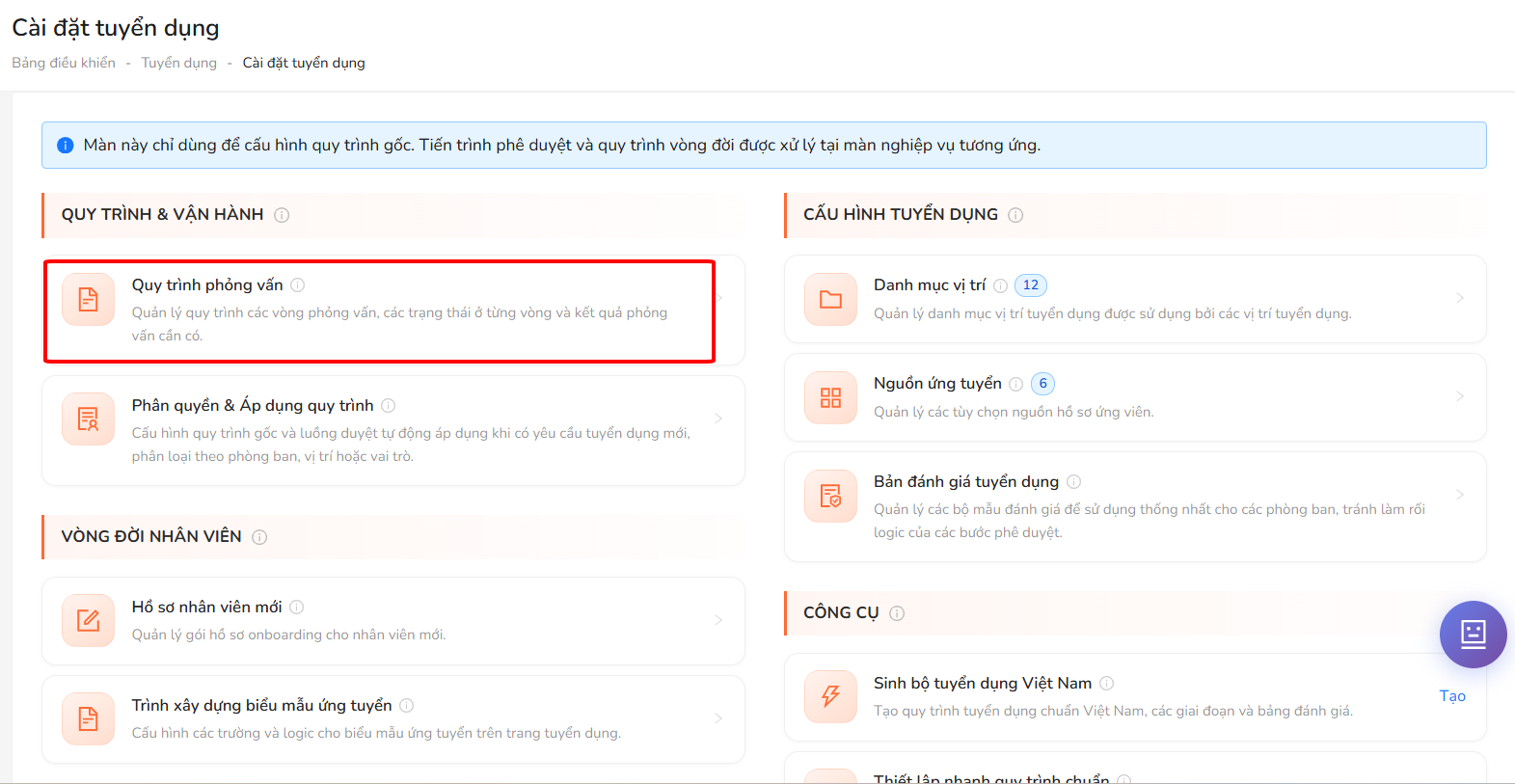This screenshot has height=784, width=1515.
Task: Click info icon beside Sinh bộ tuyển dụng Việt Nam
Action: (1107, 684)
